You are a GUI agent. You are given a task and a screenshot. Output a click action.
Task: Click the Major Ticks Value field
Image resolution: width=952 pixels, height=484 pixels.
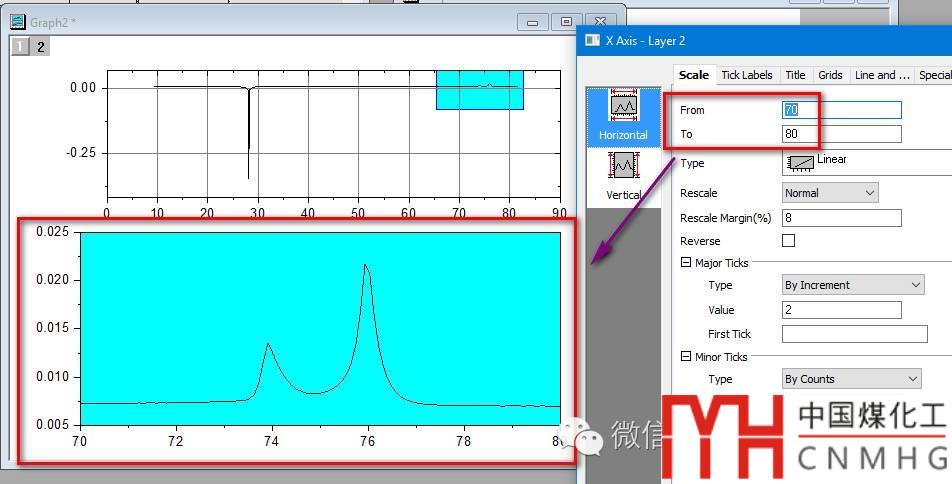tap(842, 310)
